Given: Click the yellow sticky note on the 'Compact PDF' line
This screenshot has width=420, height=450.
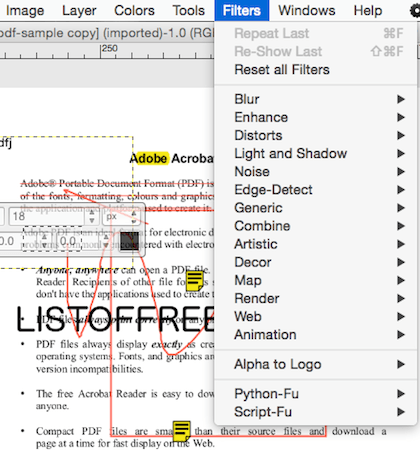Looking at the screenshot, I should tap(182, 430).
